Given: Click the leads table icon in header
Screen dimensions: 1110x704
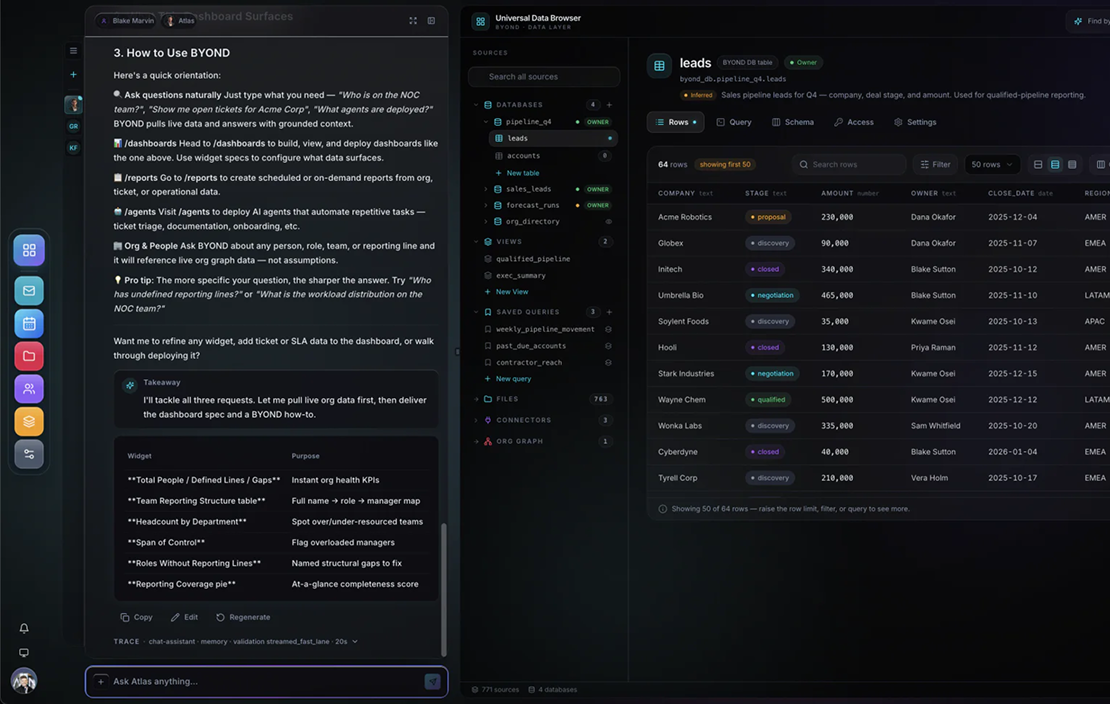Looking at the screenshot, I should coord(659,66).
